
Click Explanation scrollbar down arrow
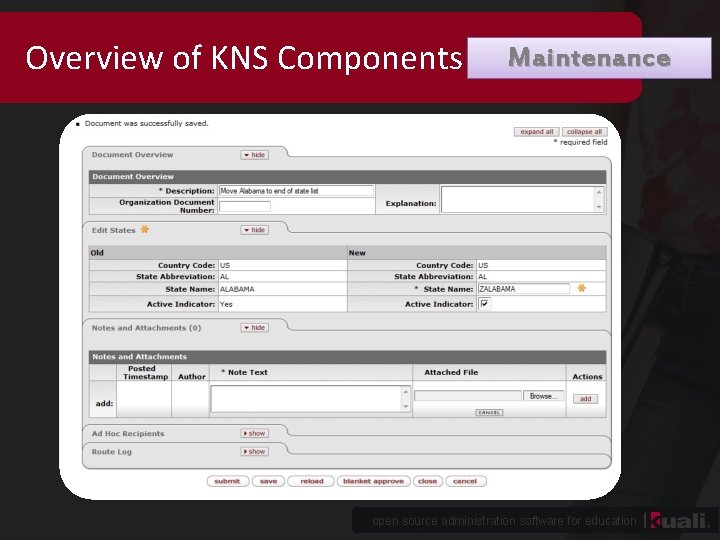coord(599,207)
